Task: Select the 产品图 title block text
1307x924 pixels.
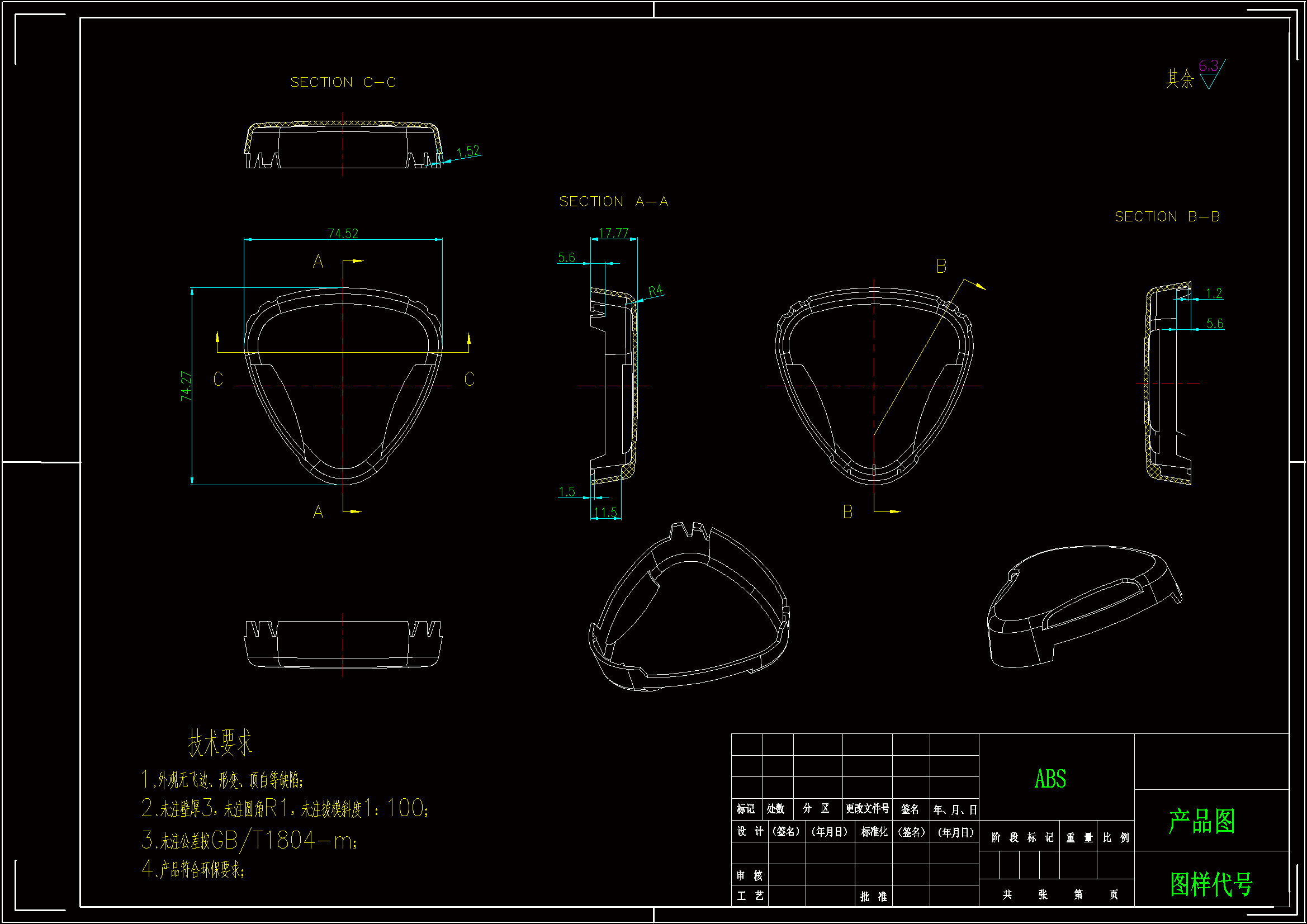Action: click(1202, 822)
